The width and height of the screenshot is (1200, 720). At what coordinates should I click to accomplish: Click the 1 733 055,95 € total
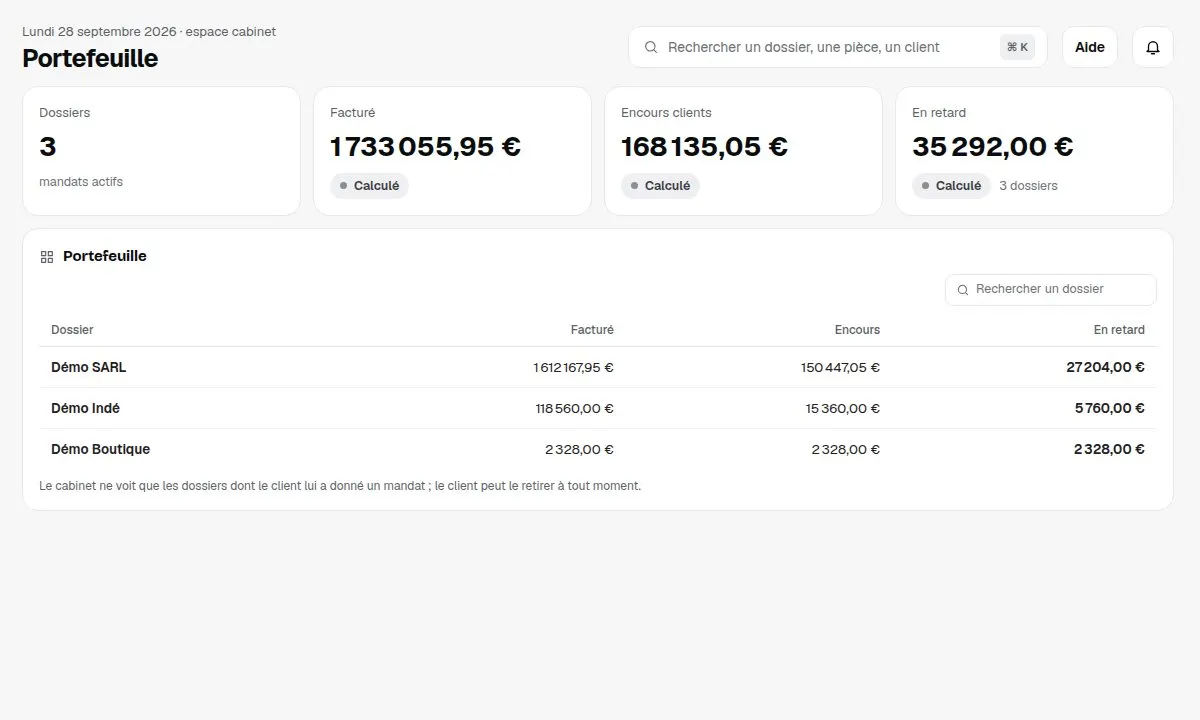[425, 147]
